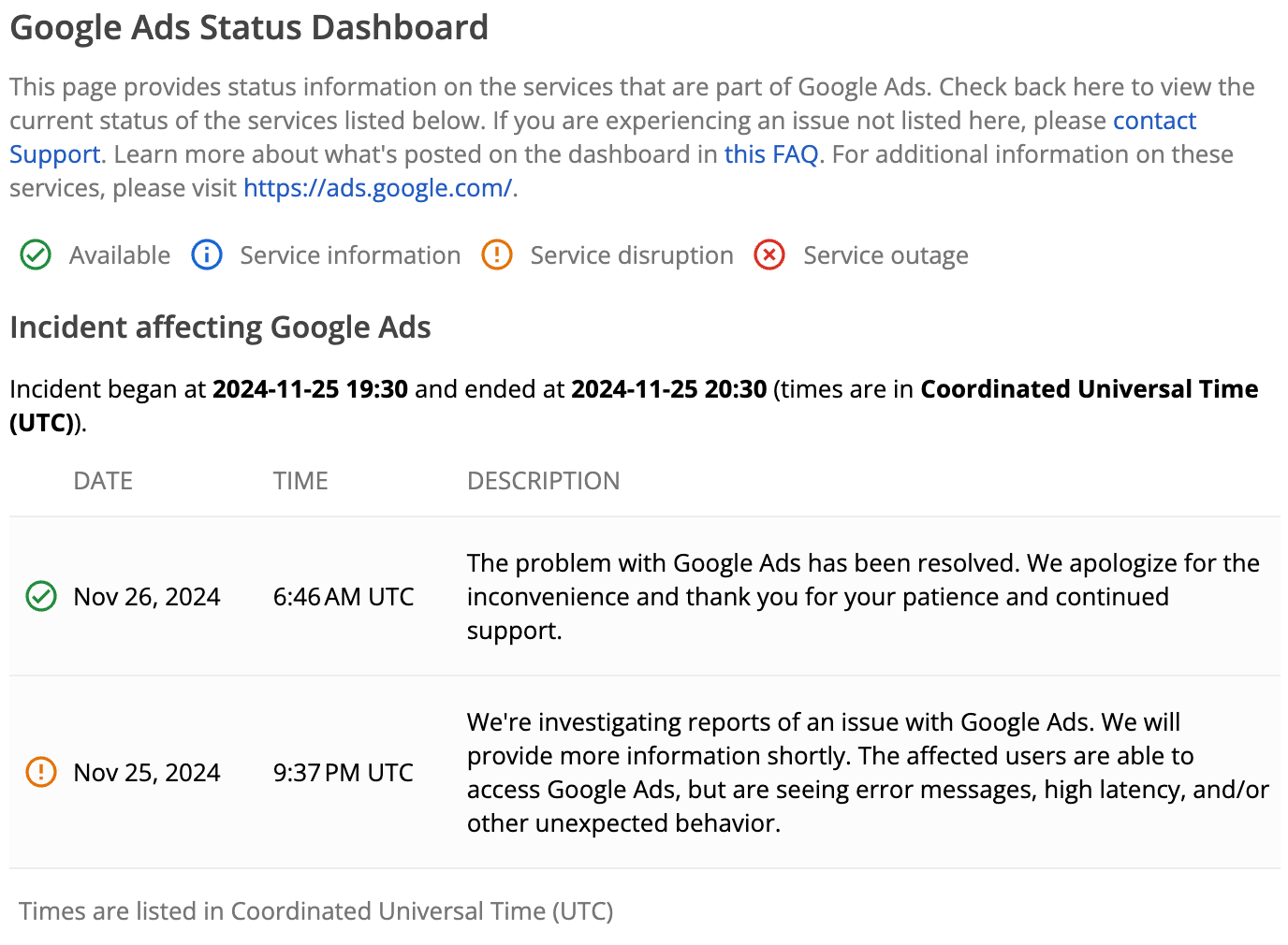Viewport: 1288px width, 945px height.
Task: Select the Nov 26, 2024 date entry
Action: coord(146,596)
